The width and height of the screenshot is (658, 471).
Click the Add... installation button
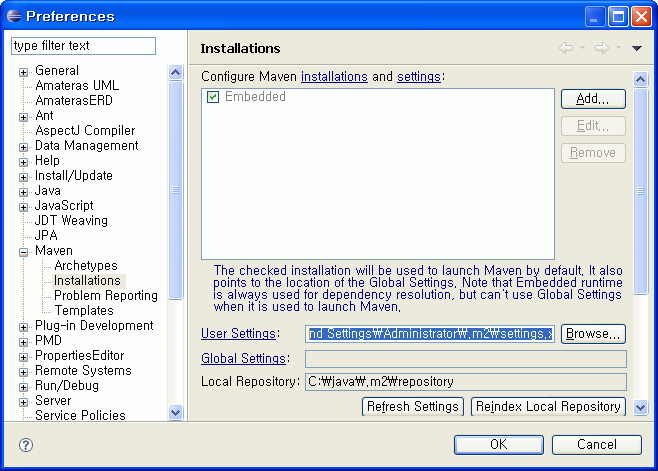point(593,99)
